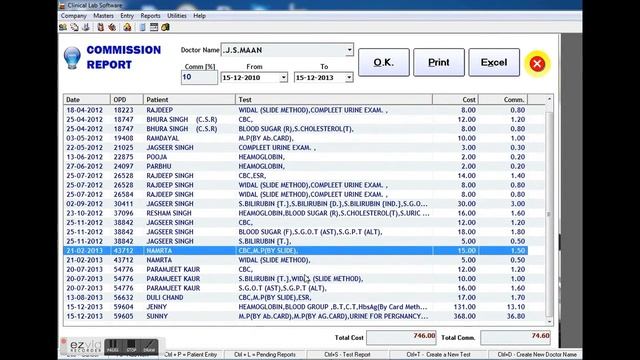640x360 pixels.
Task: Click the Patient column header
Action: 189,100
